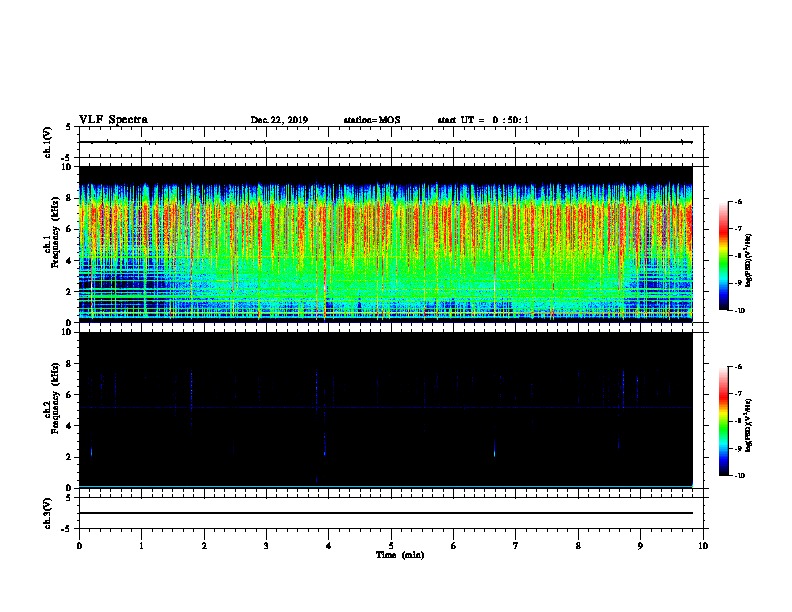Select the "start UT = 0:50:1" text
Screen dimensions: 792x612
point(483,120)
